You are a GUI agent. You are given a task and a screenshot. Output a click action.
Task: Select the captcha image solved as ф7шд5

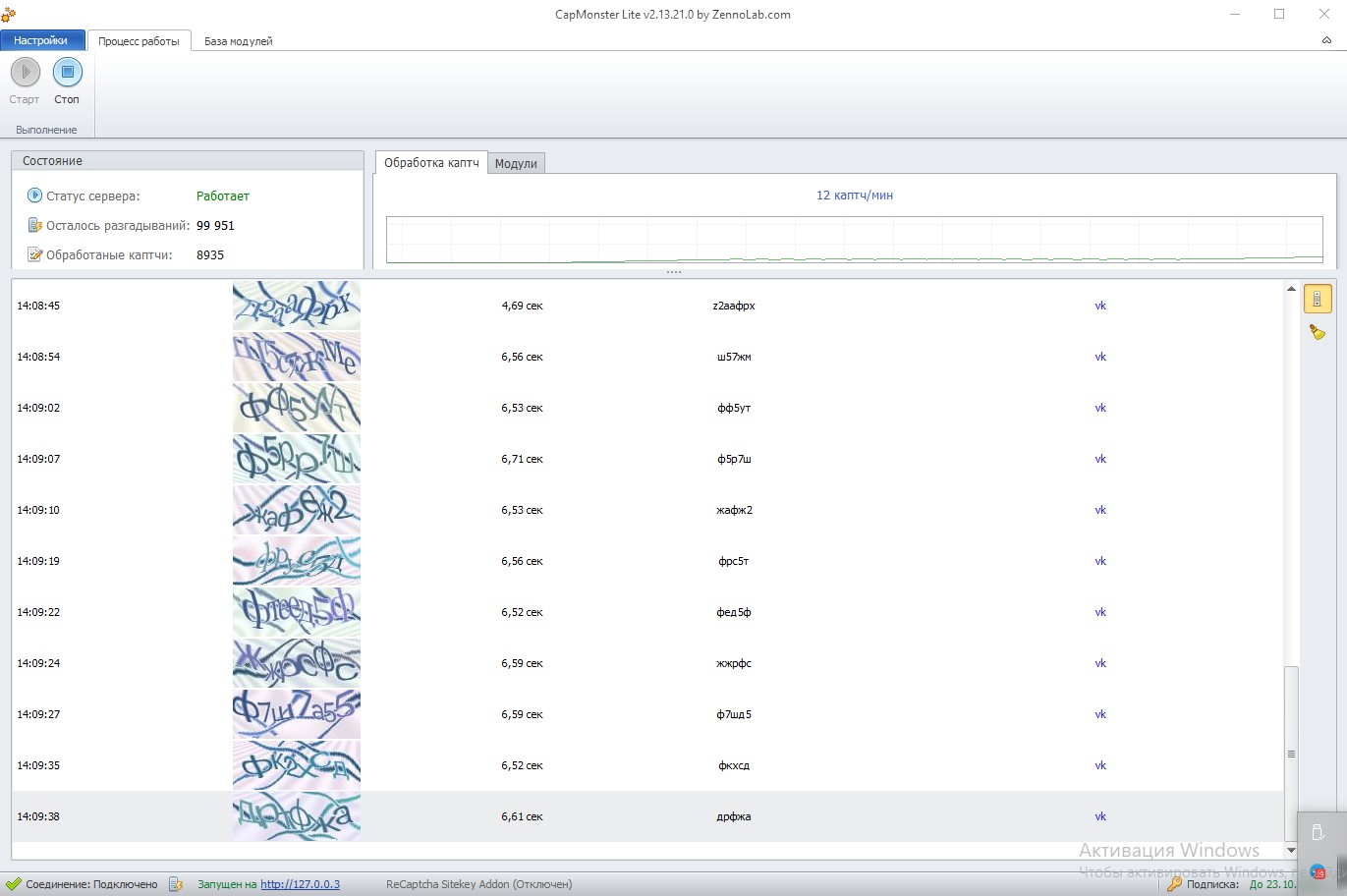pyautogui.click(x=296, y=714)
